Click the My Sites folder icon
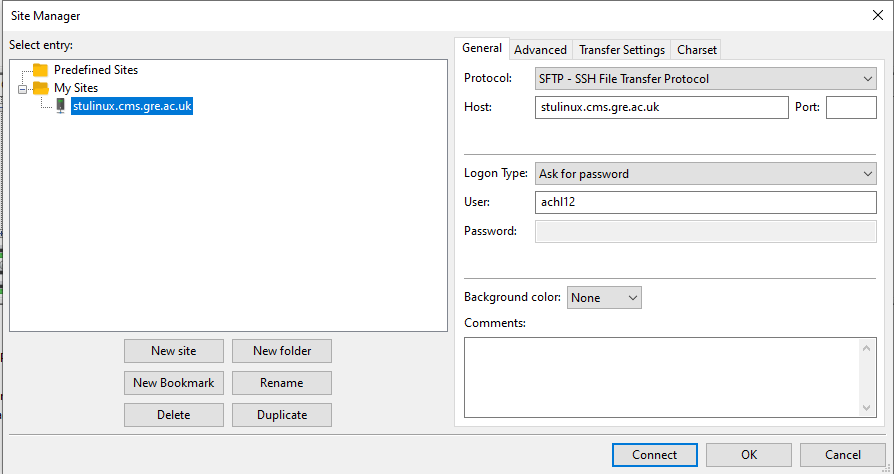This screenshot has width=894, height=474. click(x=40, y=88)
